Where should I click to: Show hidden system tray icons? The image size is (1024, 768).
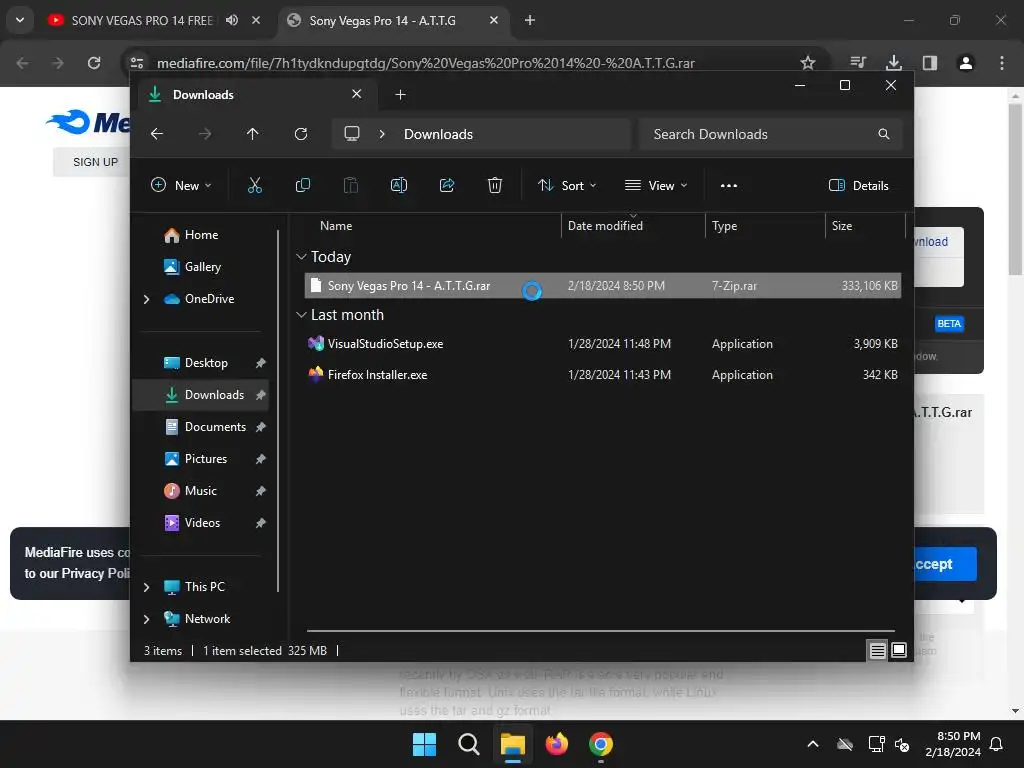(813, 744)
